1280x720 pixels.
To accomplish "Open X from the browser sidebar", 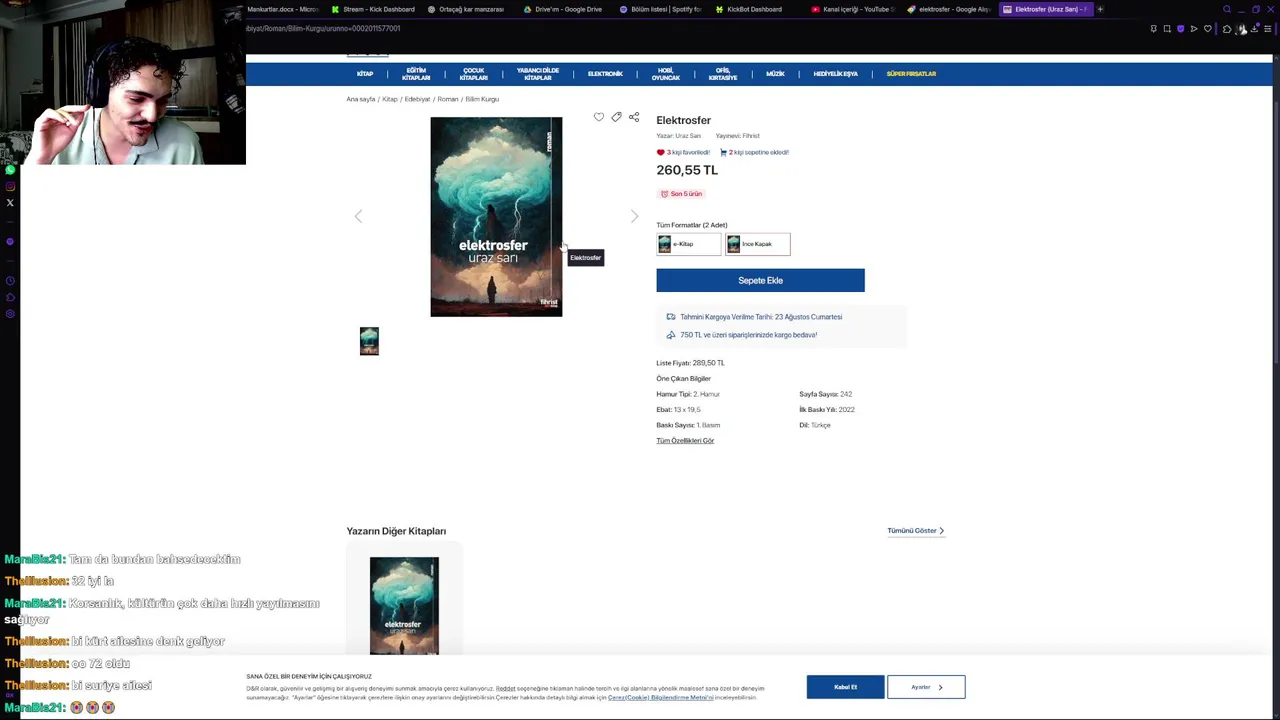I will tap(10, 203).
